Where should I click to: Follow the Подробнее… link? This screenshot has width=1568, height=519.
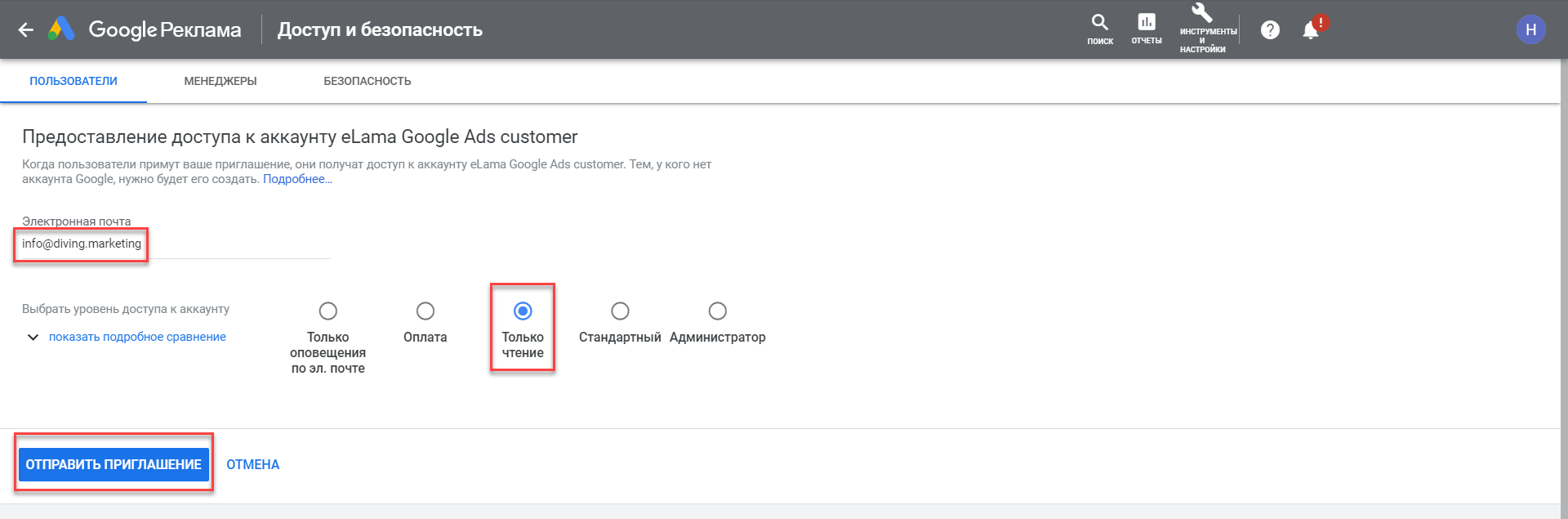coord(297,179)
